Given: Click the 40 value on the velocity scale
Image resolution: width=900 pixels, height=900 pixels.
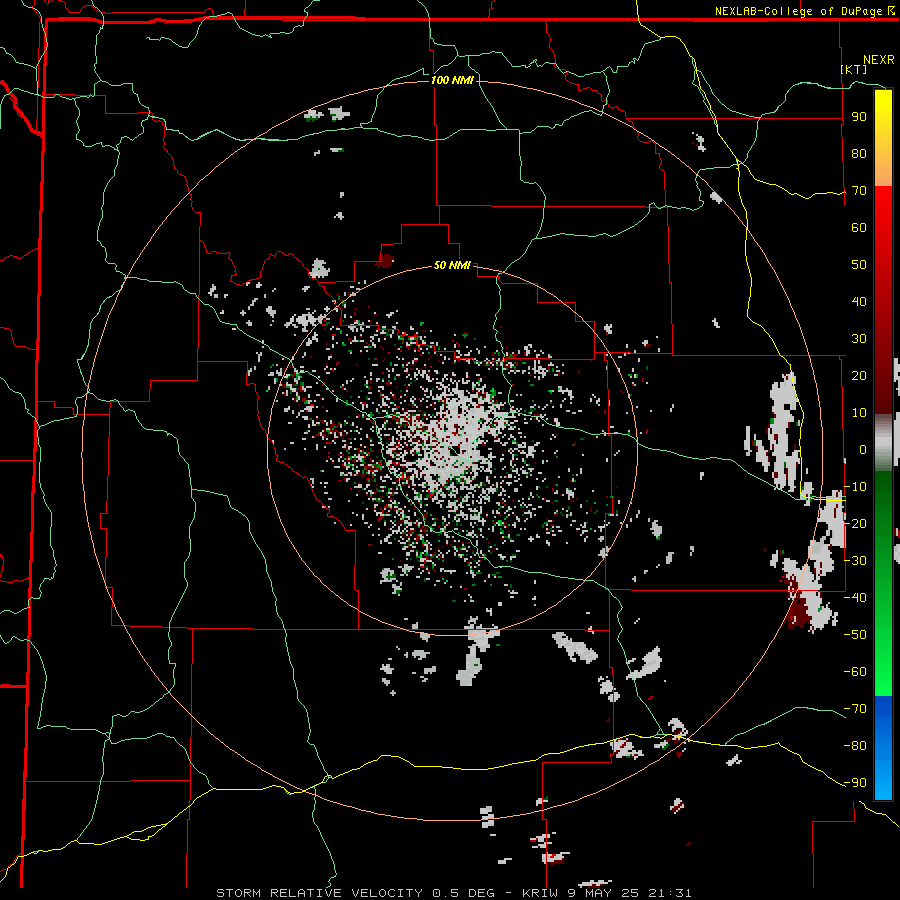Looking at the screenshot, I should pos(859,301).
